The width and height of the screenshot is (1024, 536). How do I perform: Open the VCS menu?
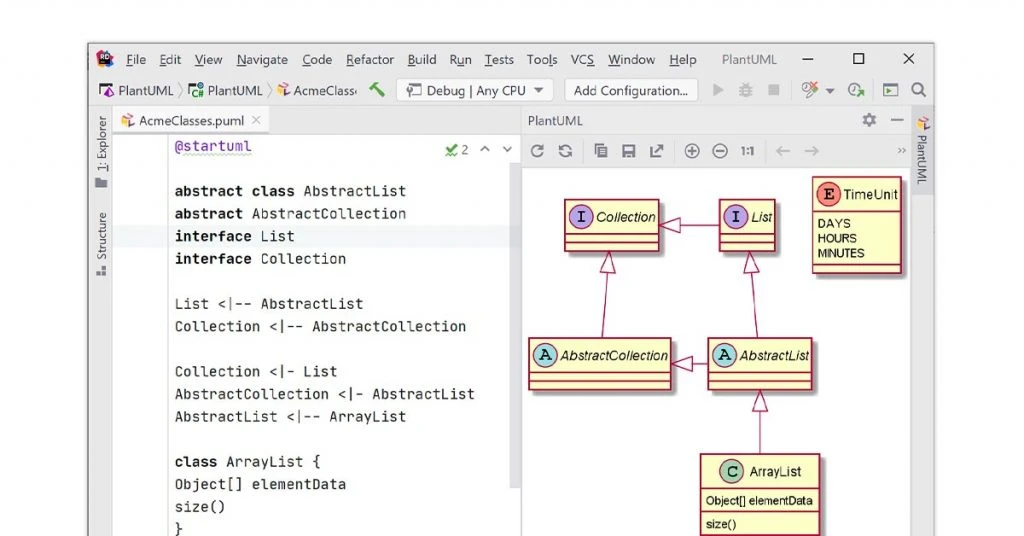pos(582,59)
